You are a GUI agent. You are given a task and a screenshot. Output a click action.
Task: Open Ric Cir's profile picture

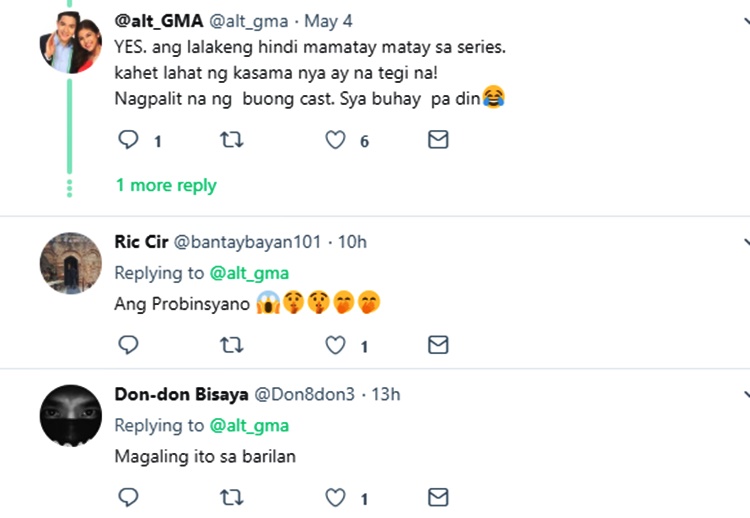[x=70, y=262]
